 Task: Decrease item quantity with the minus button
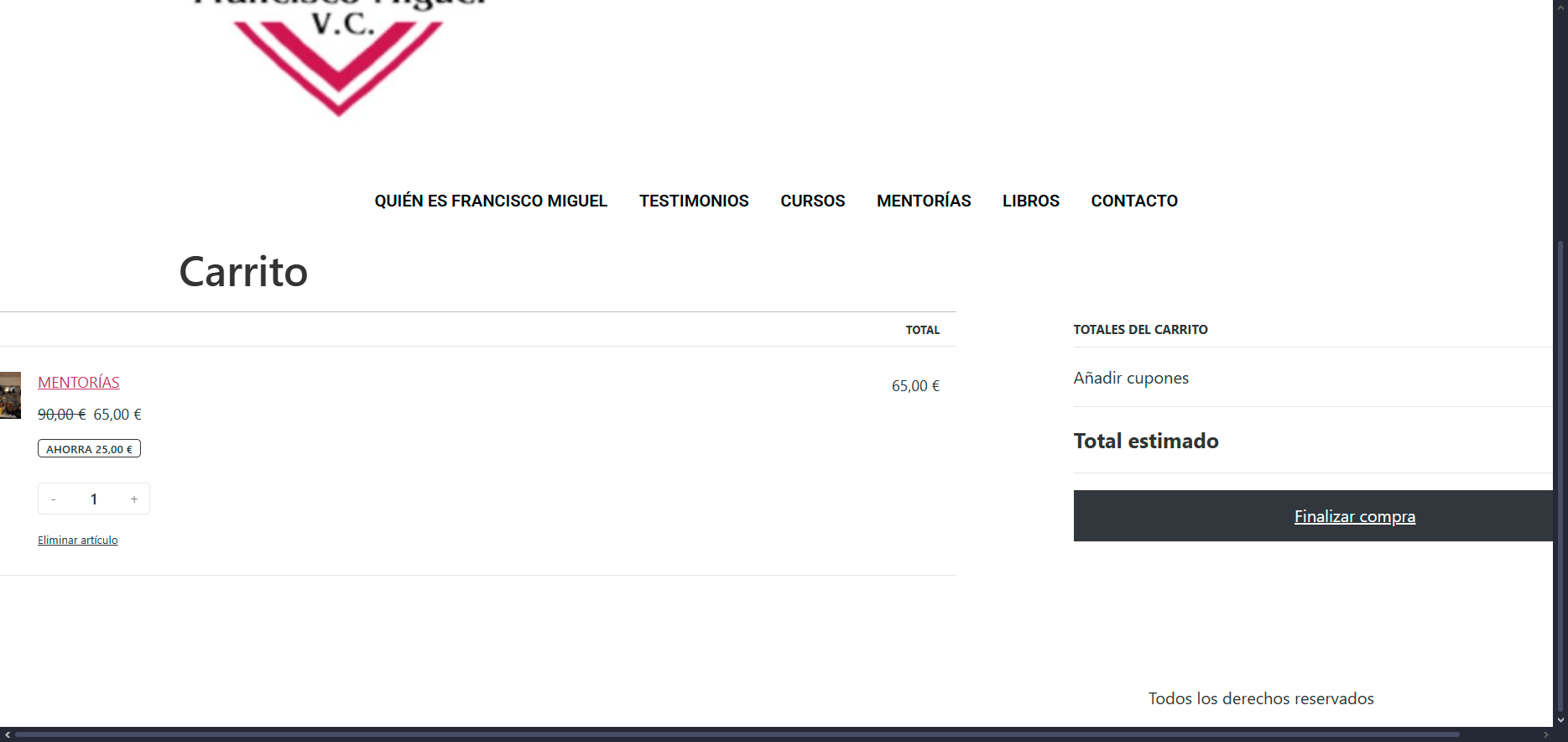54,499
